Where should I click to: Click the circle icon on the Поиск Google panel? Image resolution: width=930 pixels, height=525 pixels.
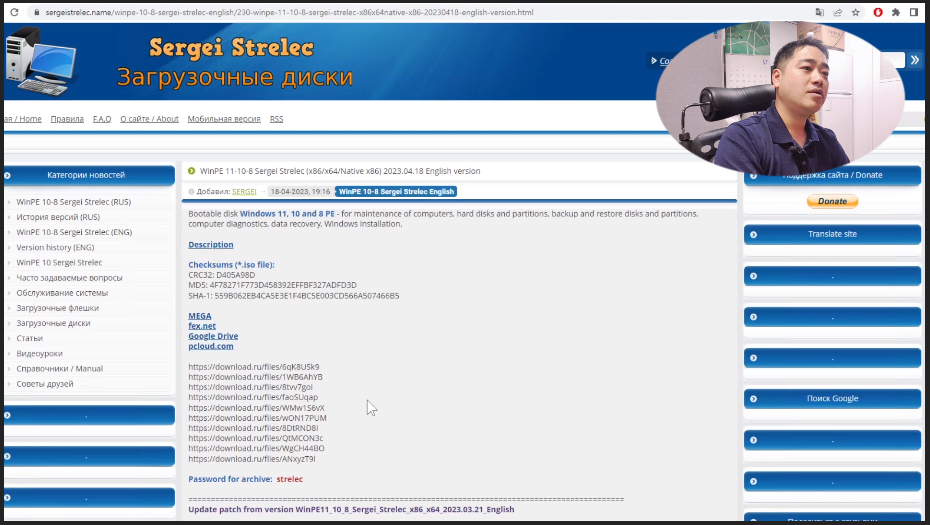pos(753,399)
